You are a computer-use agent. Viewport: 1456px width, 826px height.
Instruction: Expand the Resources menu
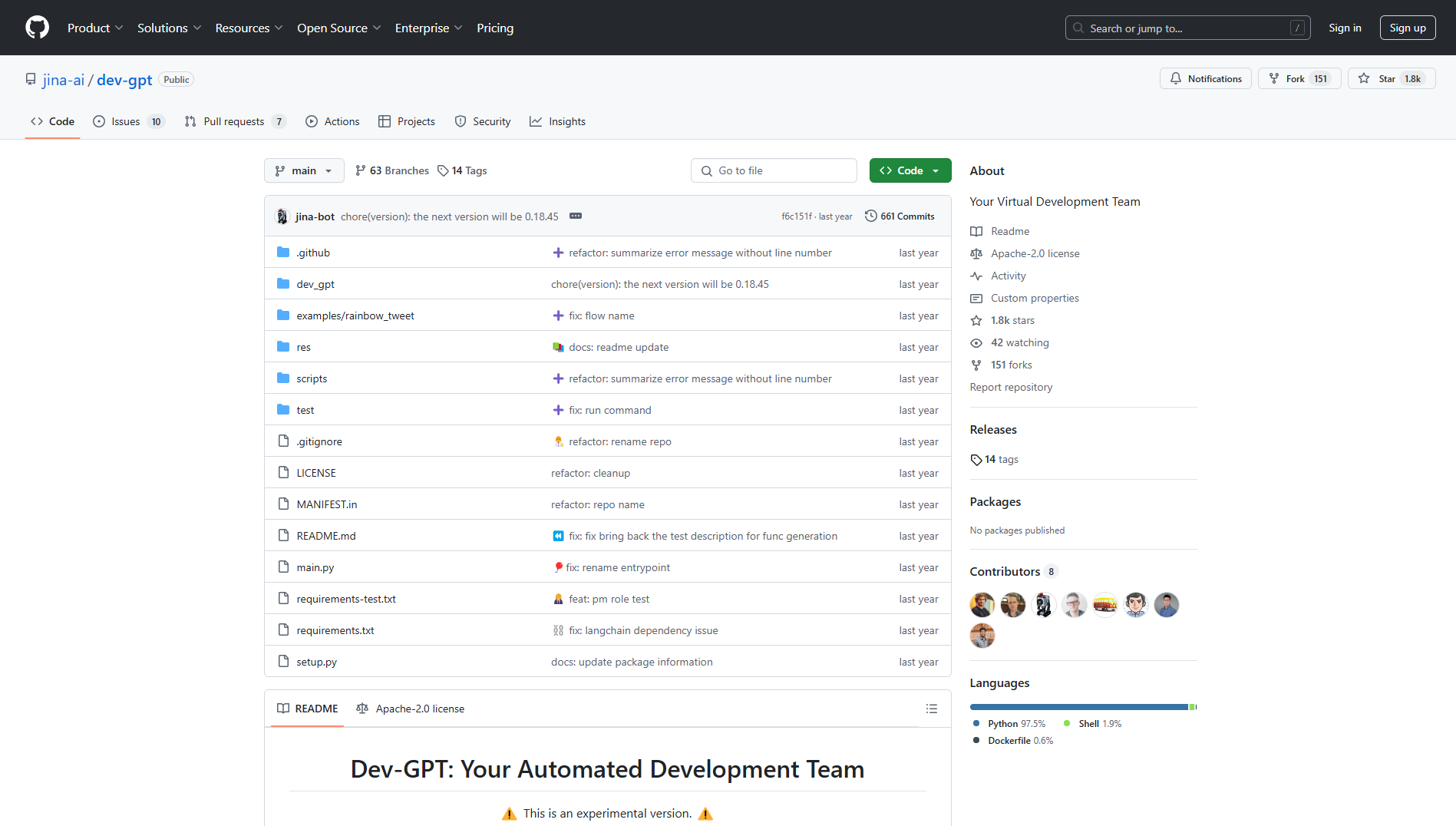[x=249, y=28]
